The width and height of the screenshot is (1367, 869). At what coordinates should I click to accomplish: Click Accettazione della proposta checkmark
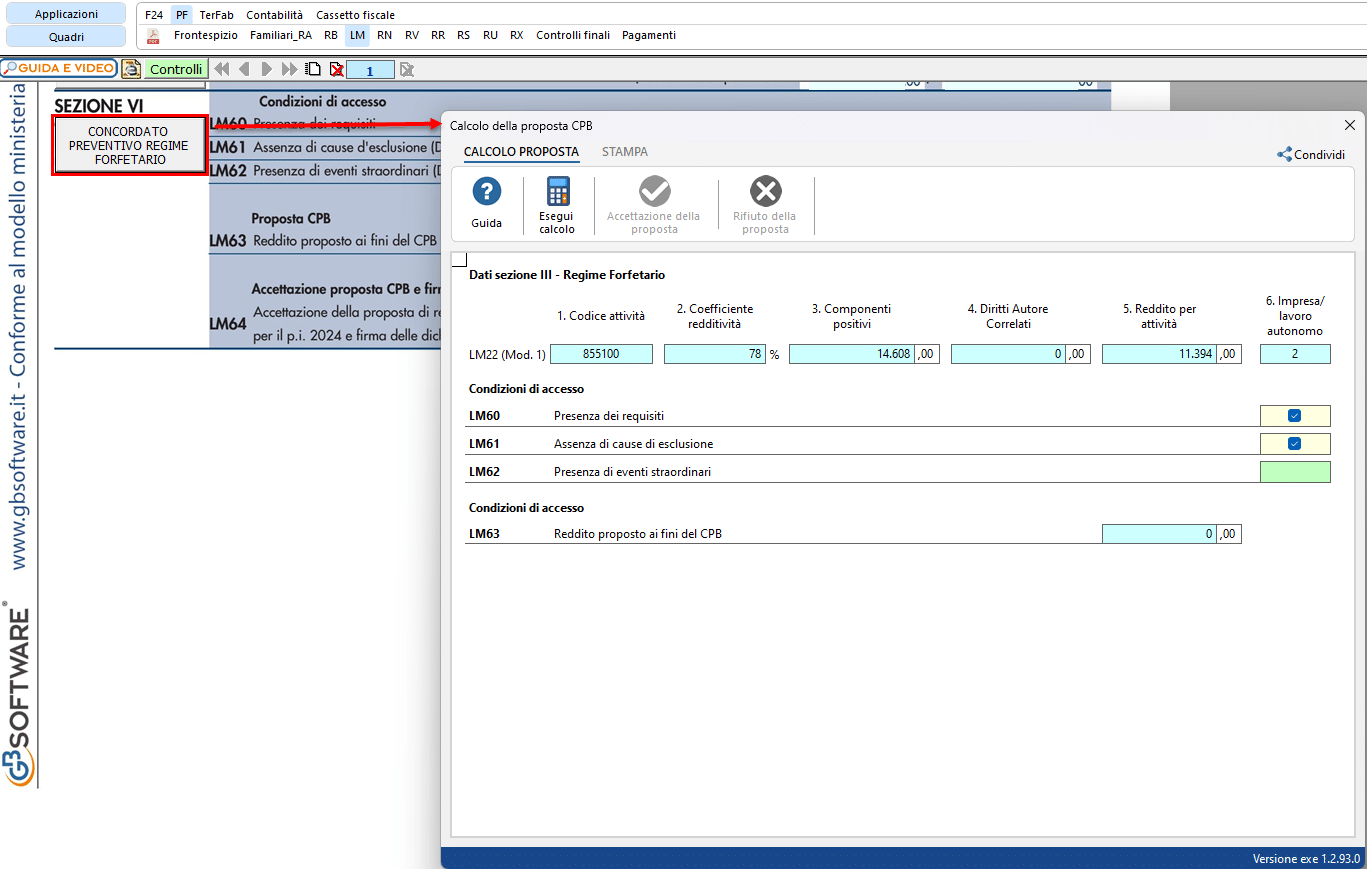[x=655, y=191]
